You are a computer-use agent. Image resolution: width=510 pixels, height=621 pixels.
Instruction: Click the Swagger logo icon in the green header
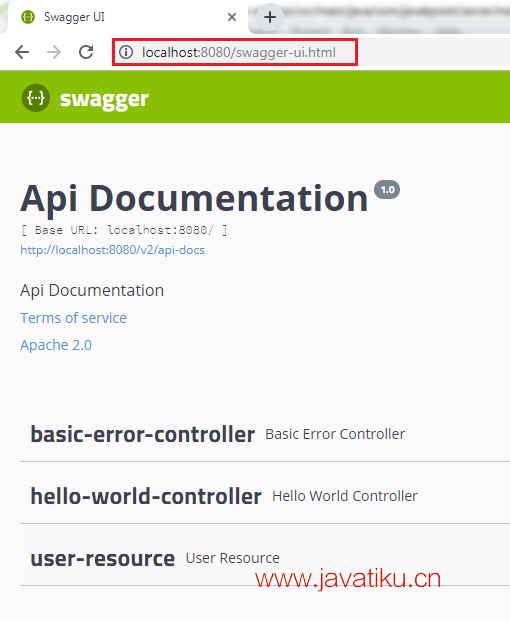[x=36, y=98]
